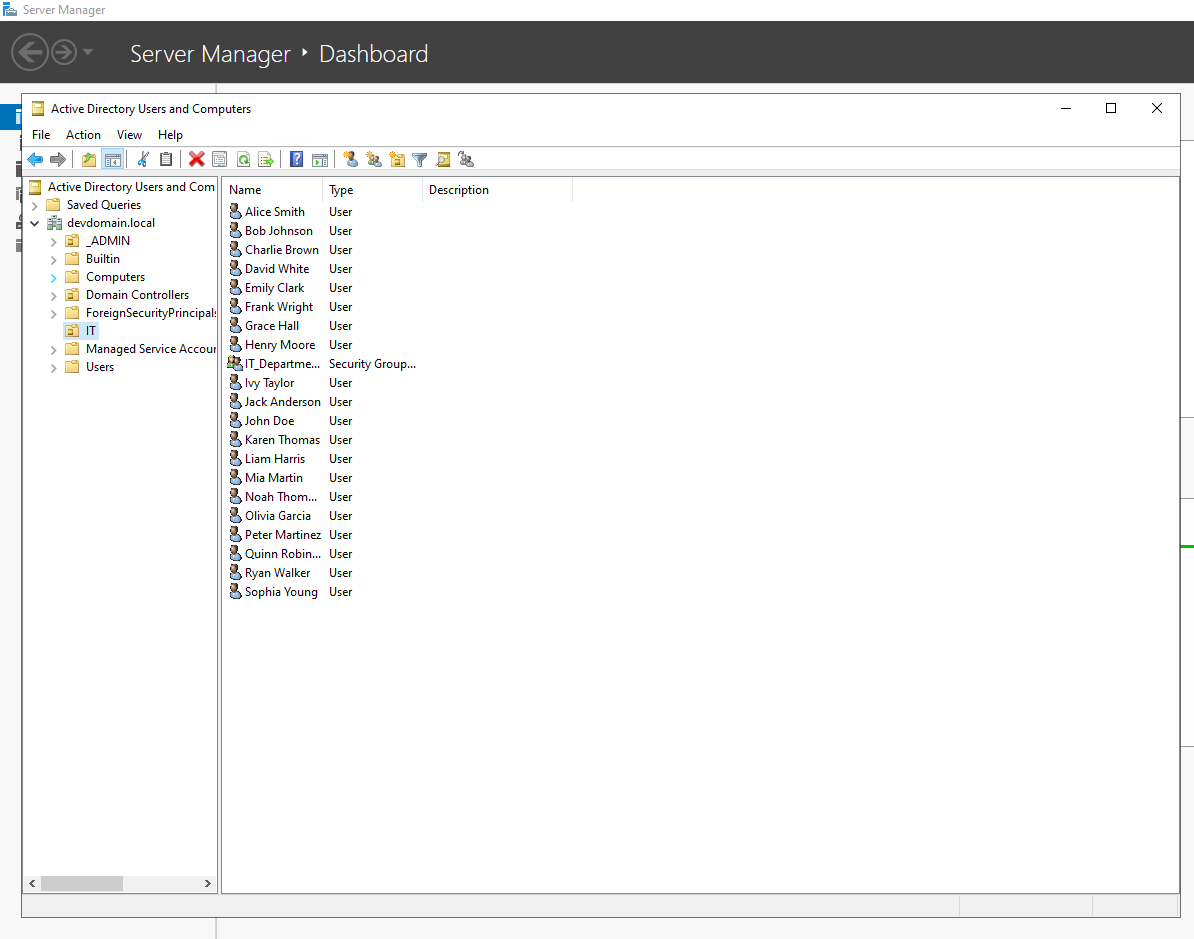The height and width of the screenshot is (939, 1194).
Task: Click the Paste clipboard icon
Action: (x=166, y=159)
